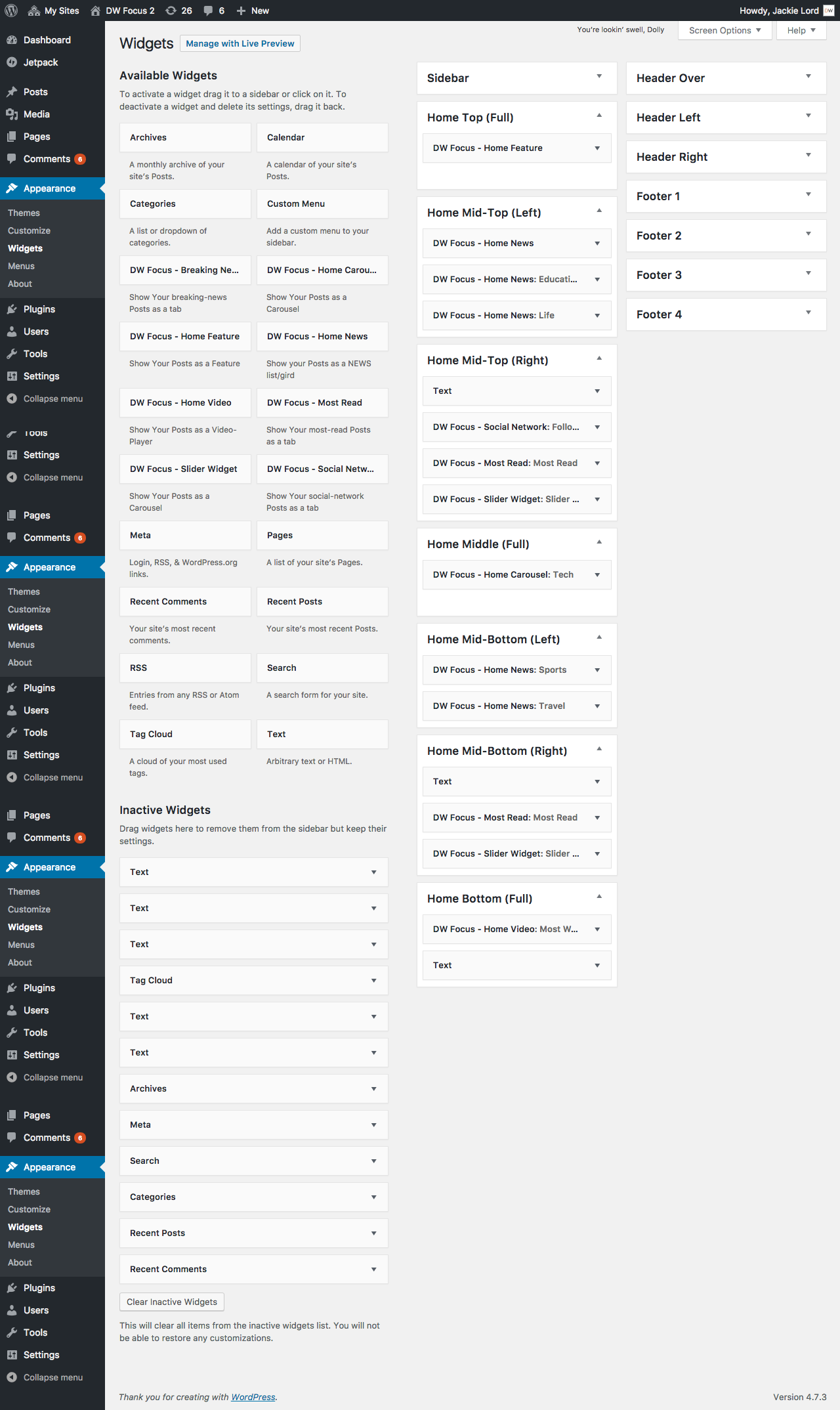Expand the inactive Recent Posts widget arrow
Viewport: 840px width, 1410px height.
coord(374,1233)
